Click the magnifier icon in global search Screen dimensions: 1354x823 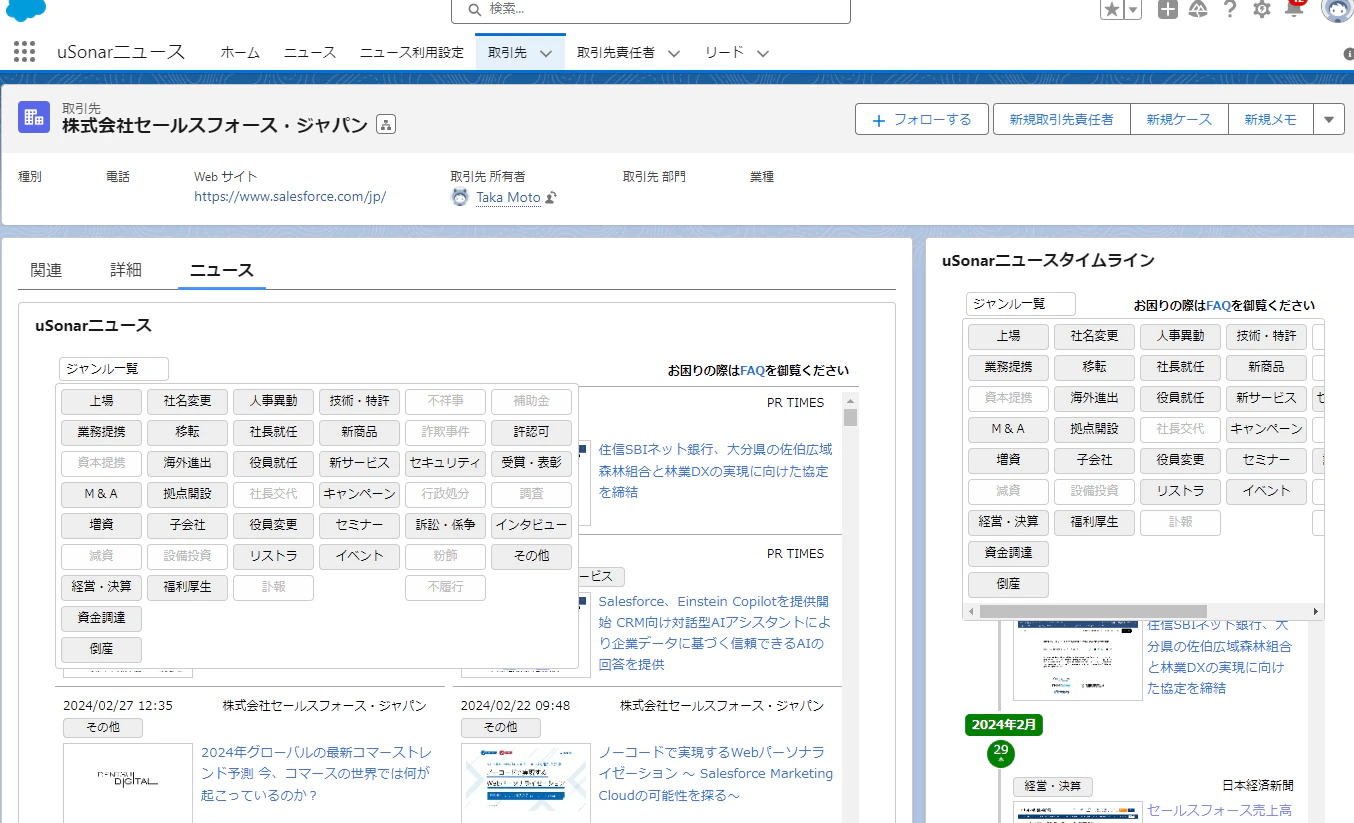pos(473,9)
